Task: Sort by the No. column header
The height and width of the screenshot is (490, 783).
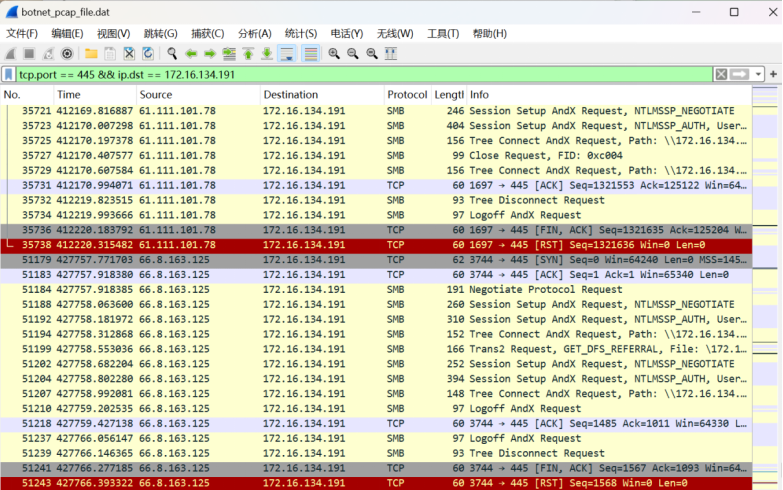Action: point(27,95)
